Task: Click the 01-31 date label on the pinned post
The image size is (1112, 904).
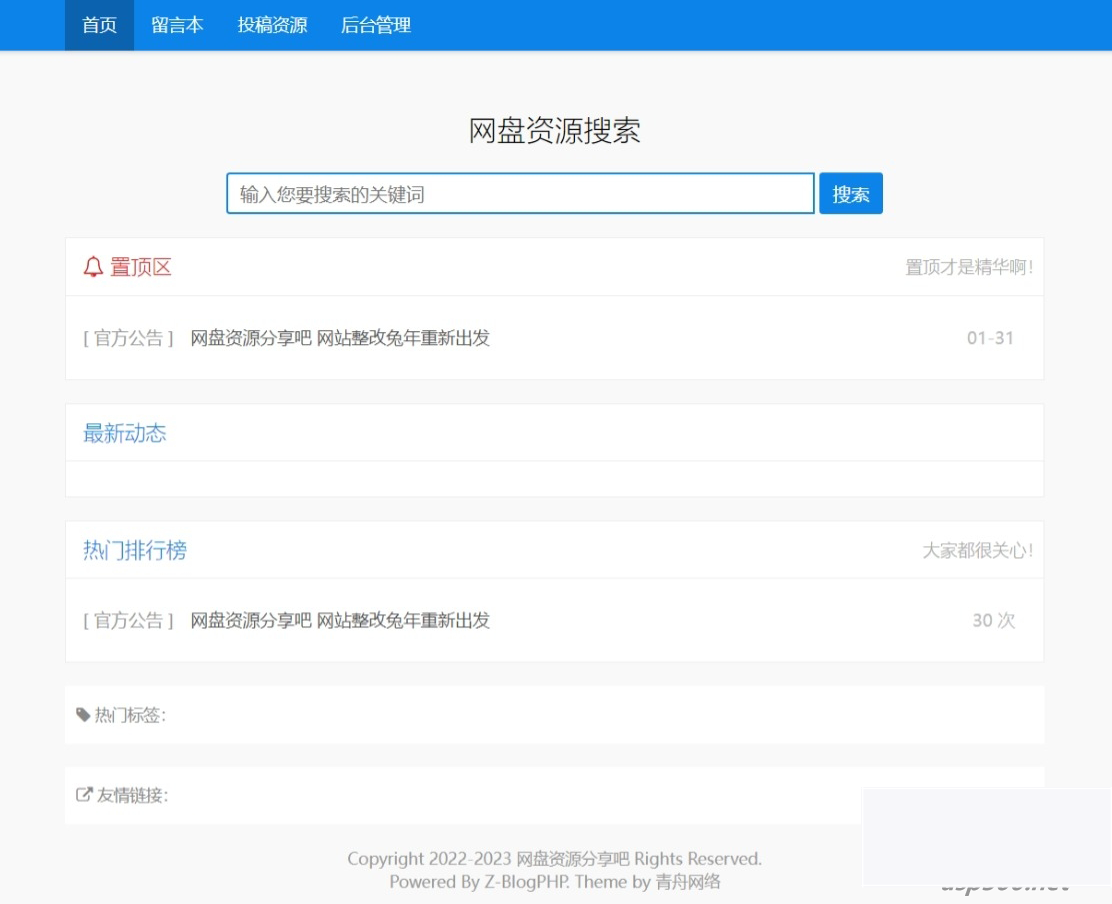Action: pyautogui.click(x=989, y=338)
